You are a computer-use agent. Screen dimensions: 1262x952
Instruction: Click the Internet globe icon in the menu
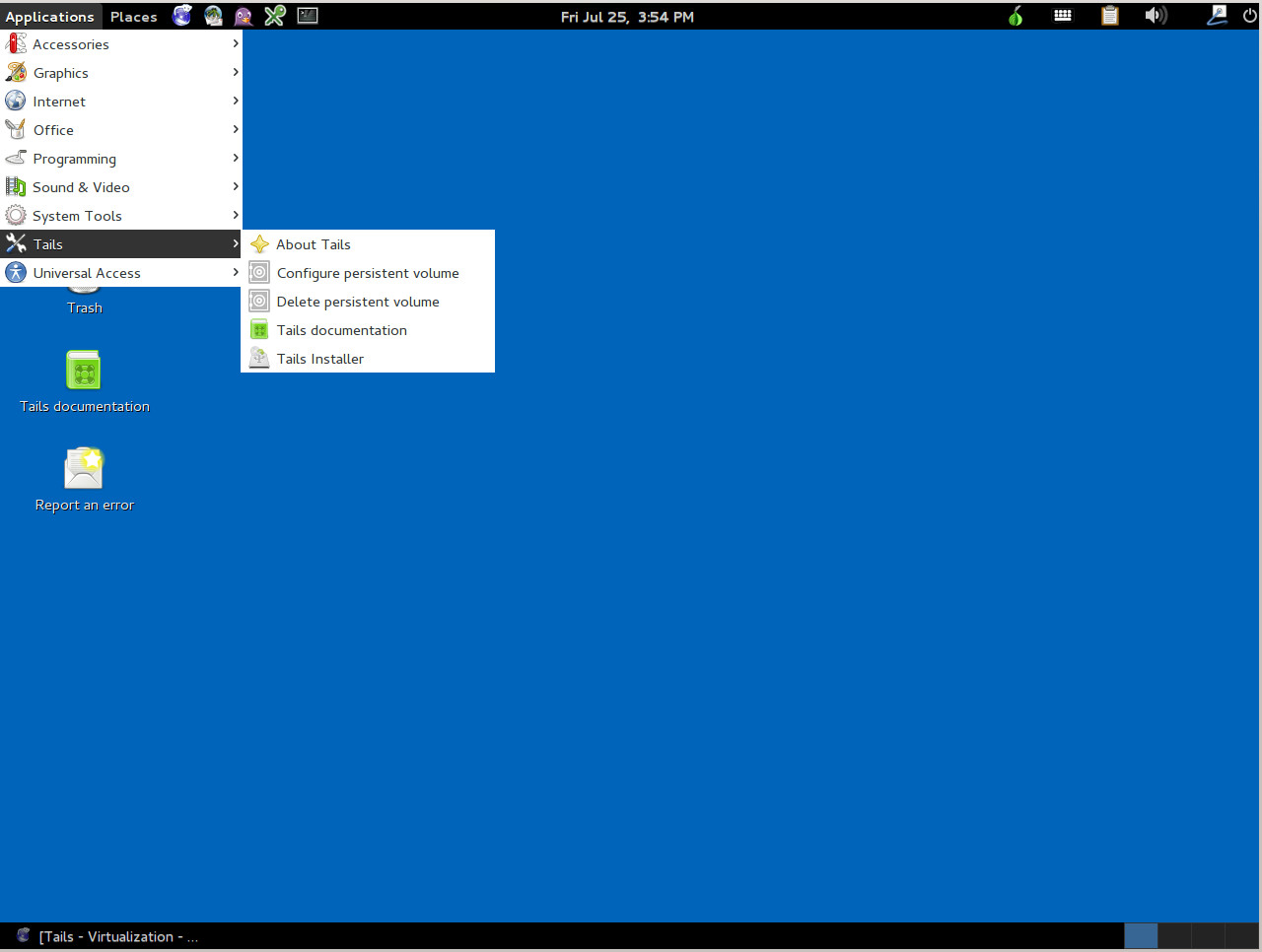point(16,101)
